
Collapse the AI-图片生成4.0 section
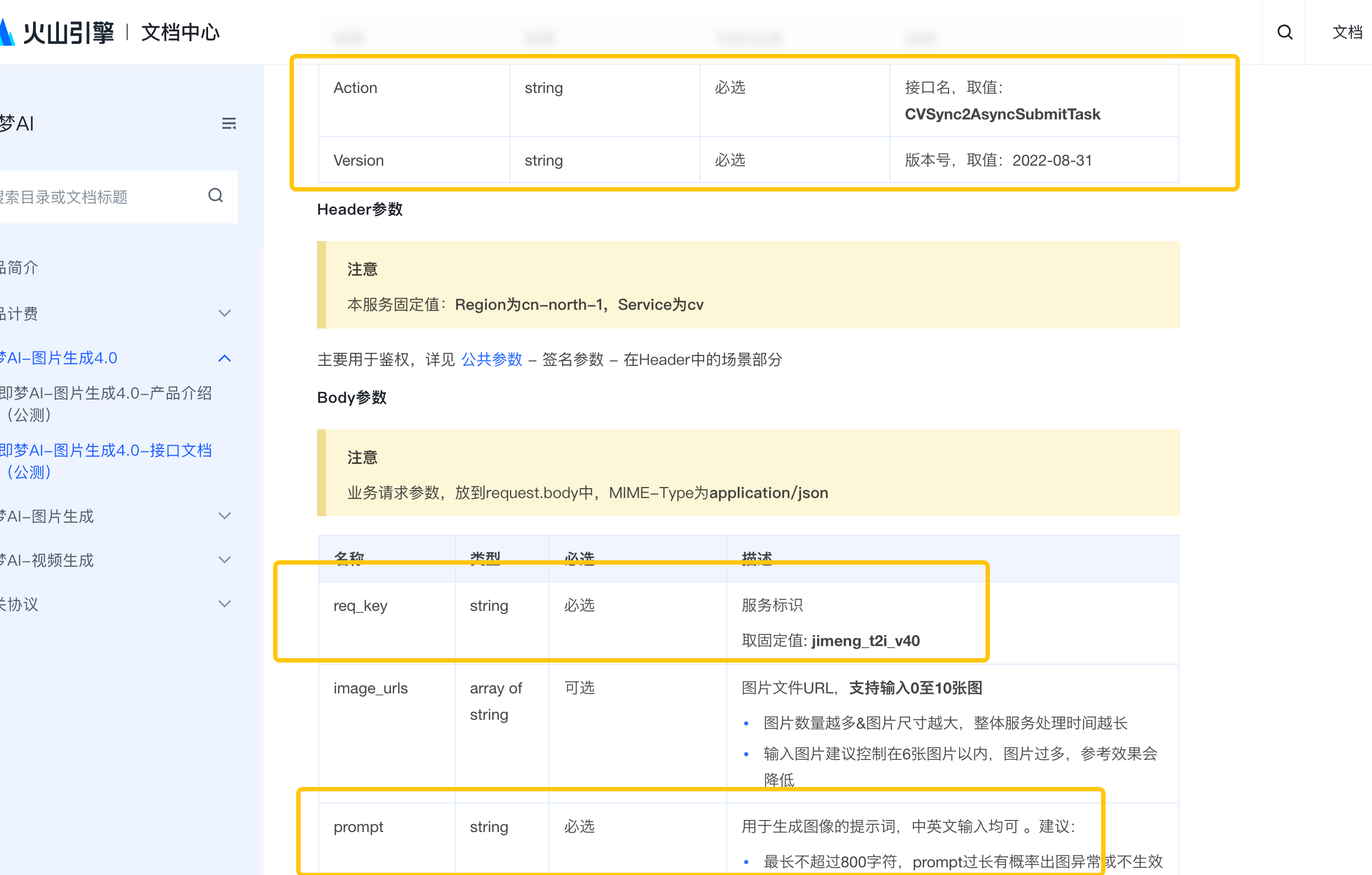tap(225, 358)
